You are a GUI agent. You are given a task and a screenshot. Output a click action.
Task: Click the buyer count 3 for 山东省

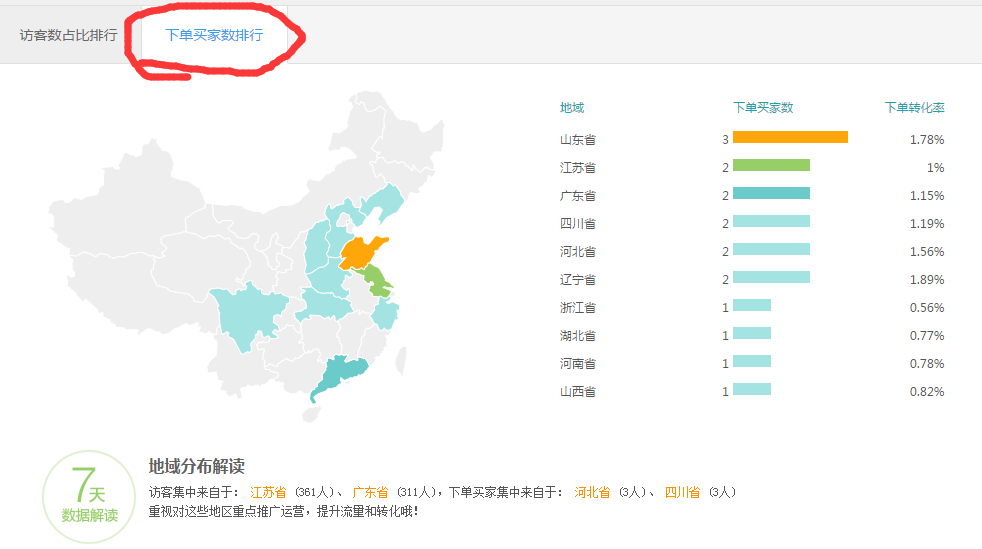[x=725, y=140]
